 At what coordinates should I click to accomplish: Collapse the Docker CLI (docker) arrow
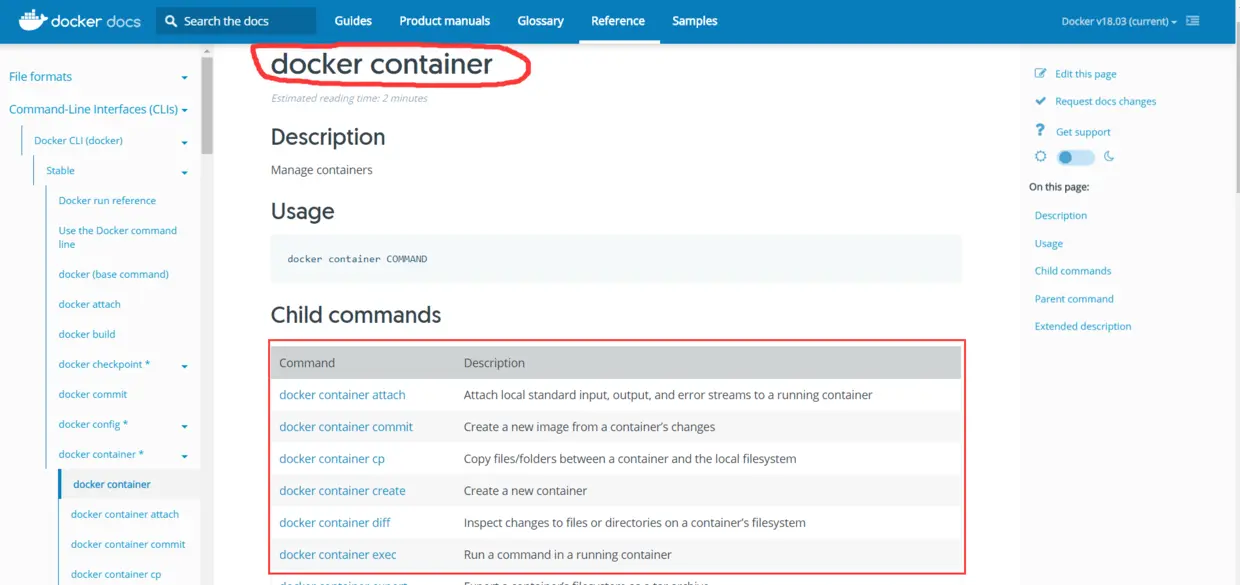click(x=184, y=142)
